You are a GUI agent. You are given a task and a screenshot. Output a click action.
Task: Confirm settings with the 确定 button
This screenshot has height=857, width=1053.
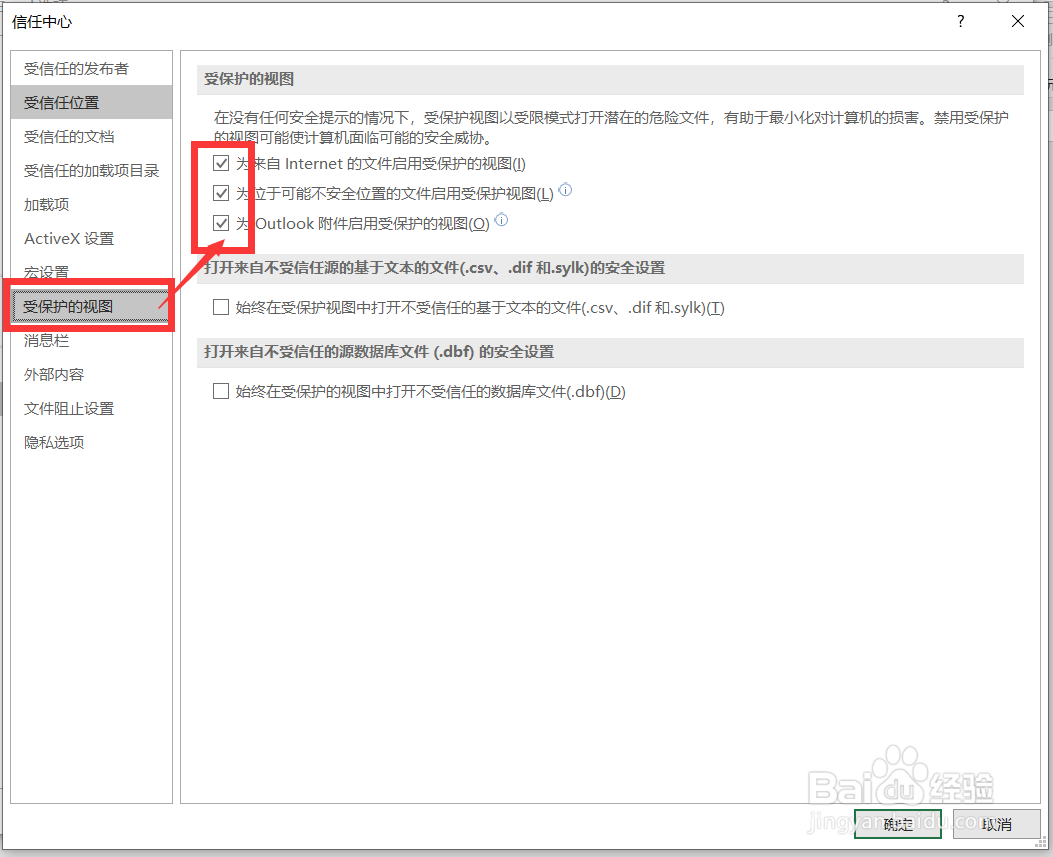tap(897, 824)
